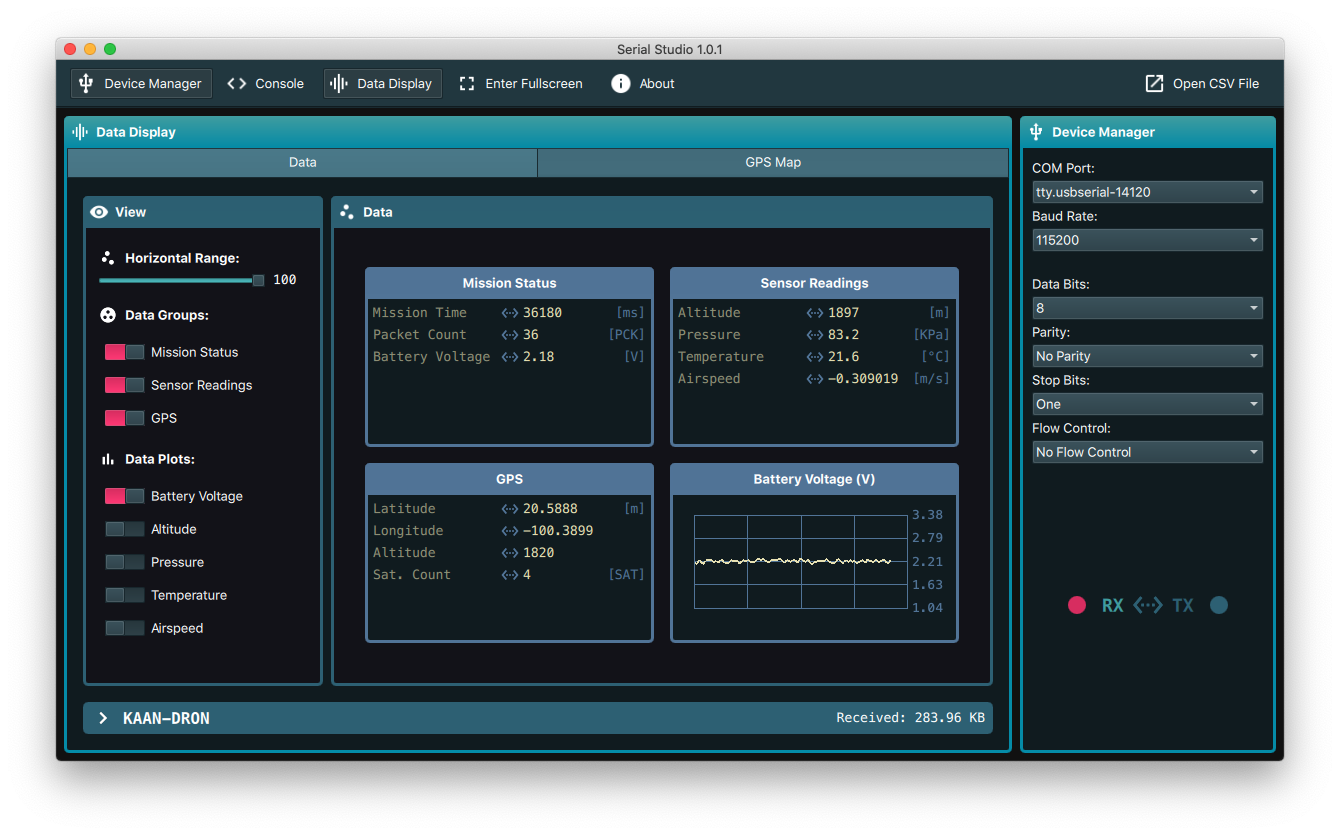
Task: Open the About dialog
Action: pos(643,84)
